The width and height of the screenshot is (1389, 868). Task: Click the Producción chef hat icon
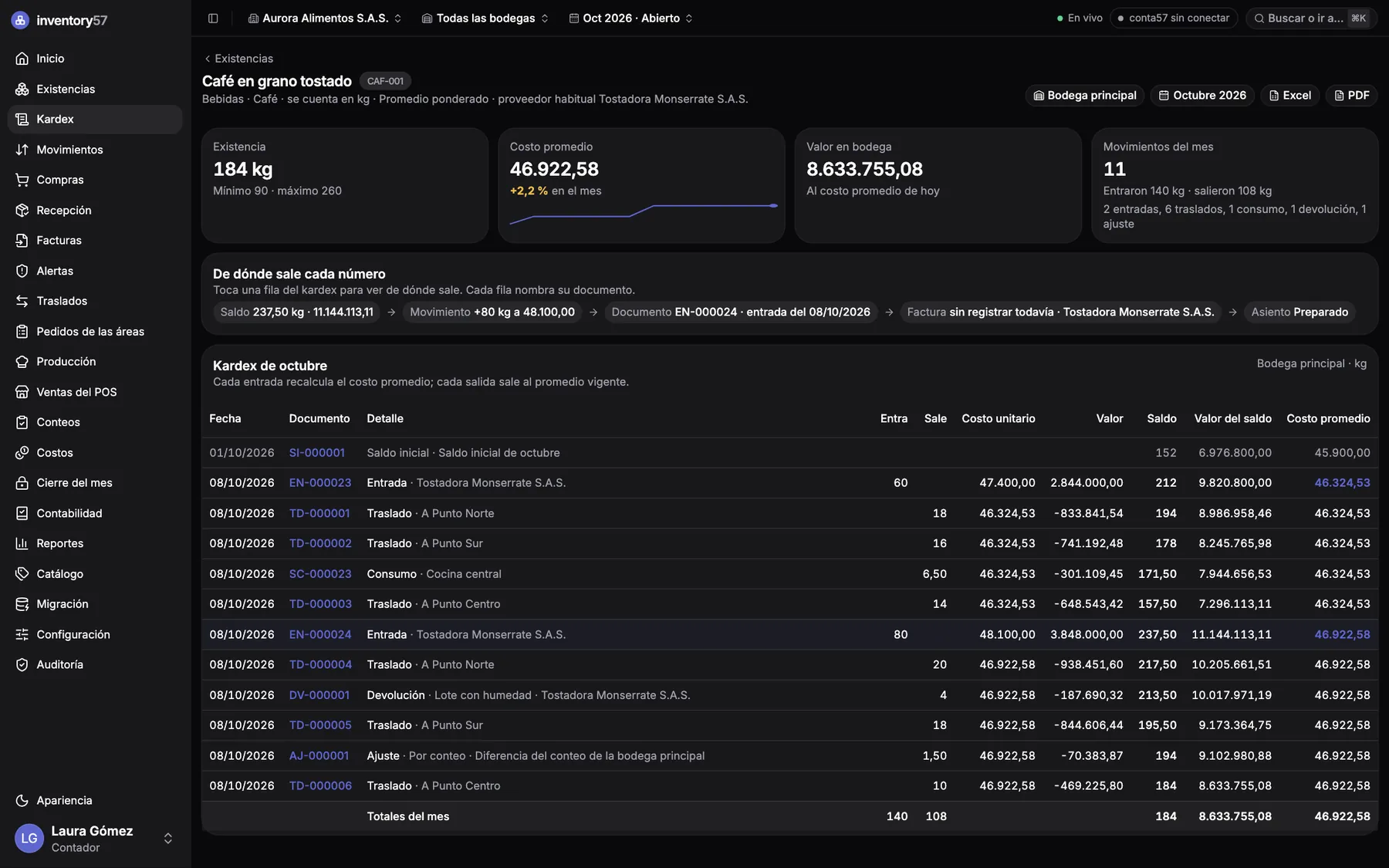tap(22, 362)
